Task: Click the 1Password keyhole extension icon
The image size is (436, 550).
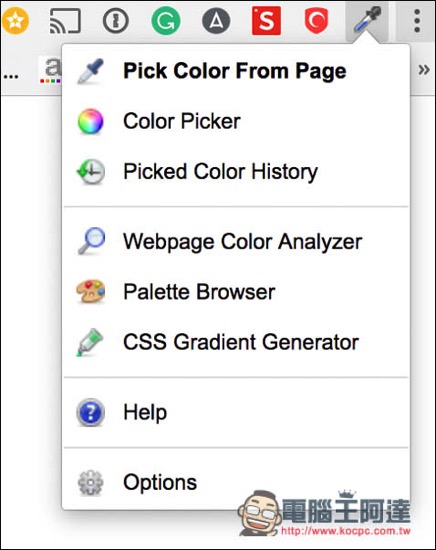Action: [116, 21]
